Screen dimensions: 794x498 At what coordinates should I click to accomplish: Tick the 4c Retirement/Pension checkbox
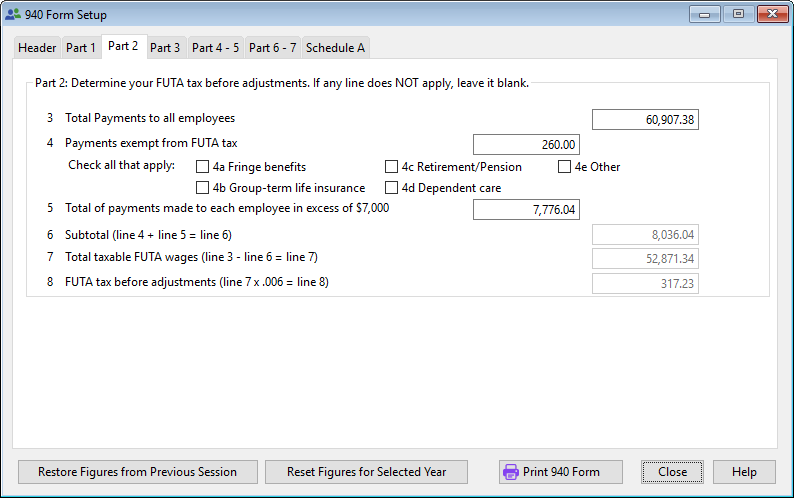391,167
